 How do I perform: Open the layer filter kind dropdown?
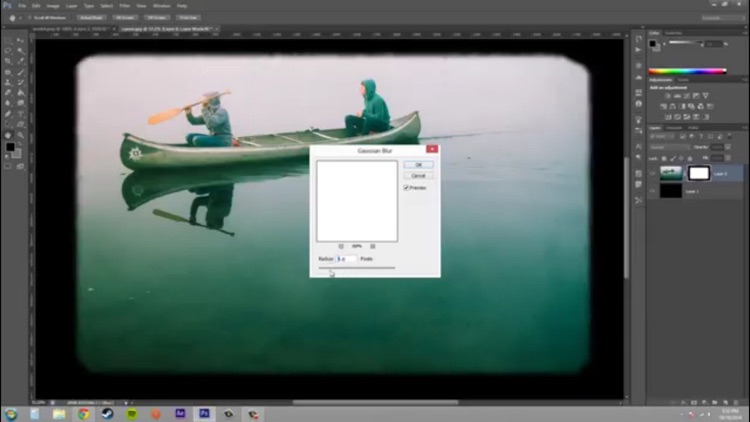pyautogui.click(x=662, y=136)
